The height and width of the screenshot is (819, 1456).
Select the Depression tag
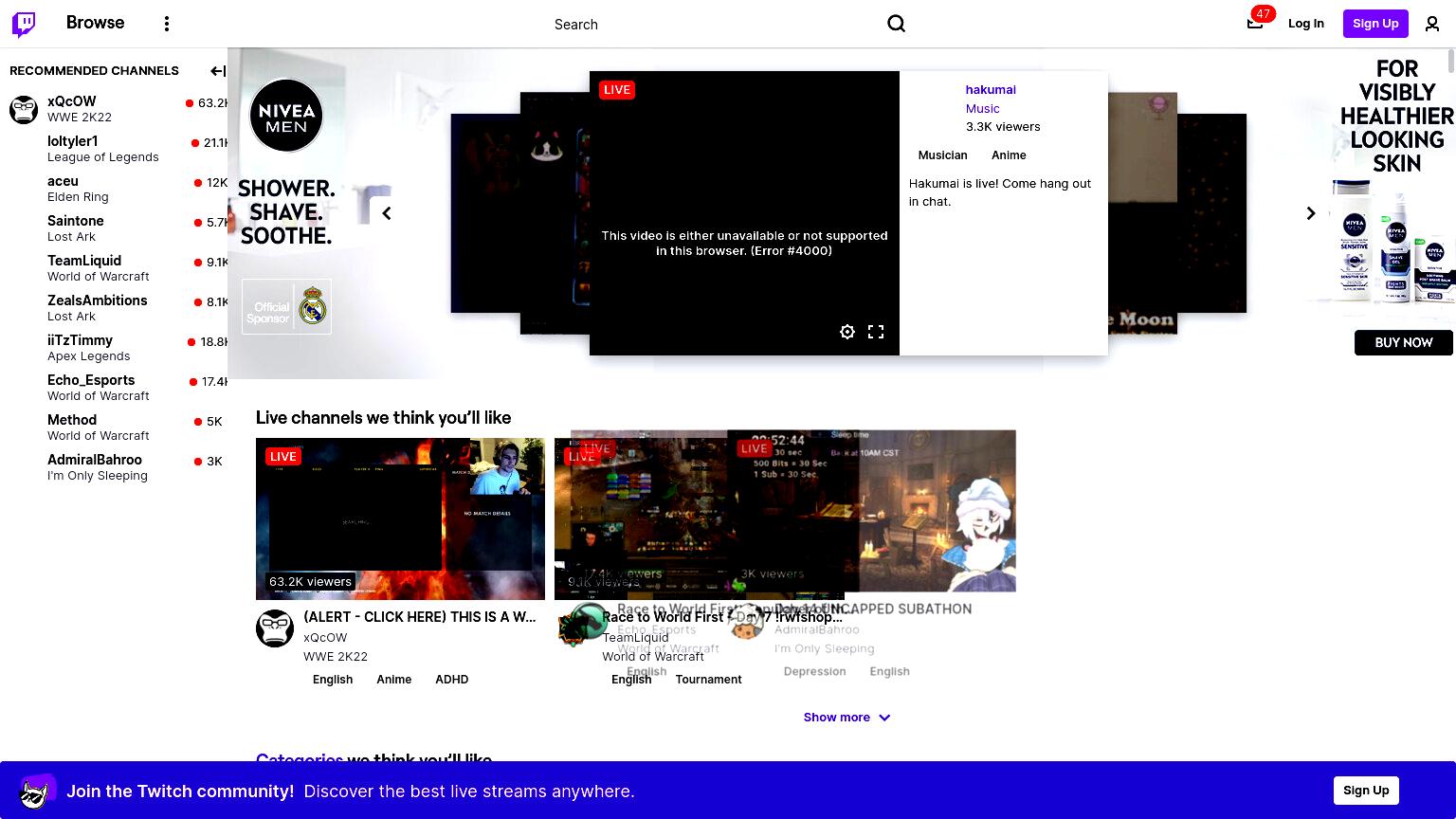814,671
